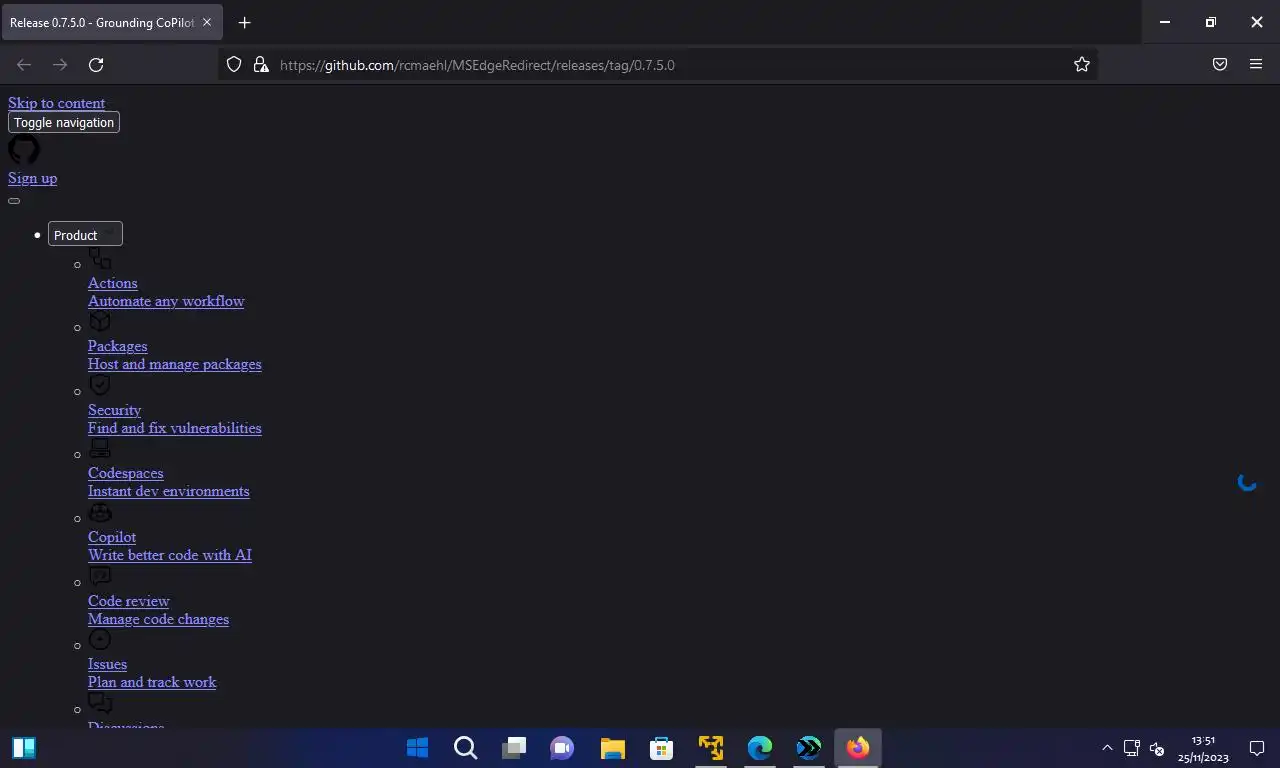
Task: Click Find and fix vulnerabilities link
Action: pyautogui.click(x=175, y=428)
